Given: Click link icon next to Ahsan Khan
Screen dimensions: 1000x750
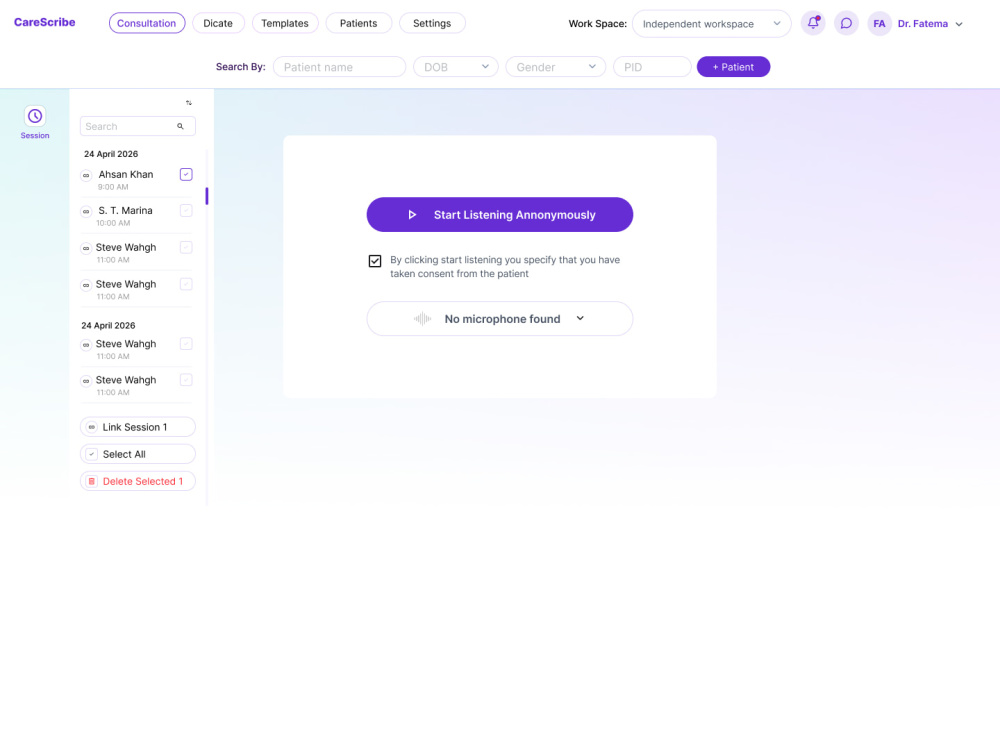Looking at the screenshot, I should pyautogui.click(x=86, y=175).
